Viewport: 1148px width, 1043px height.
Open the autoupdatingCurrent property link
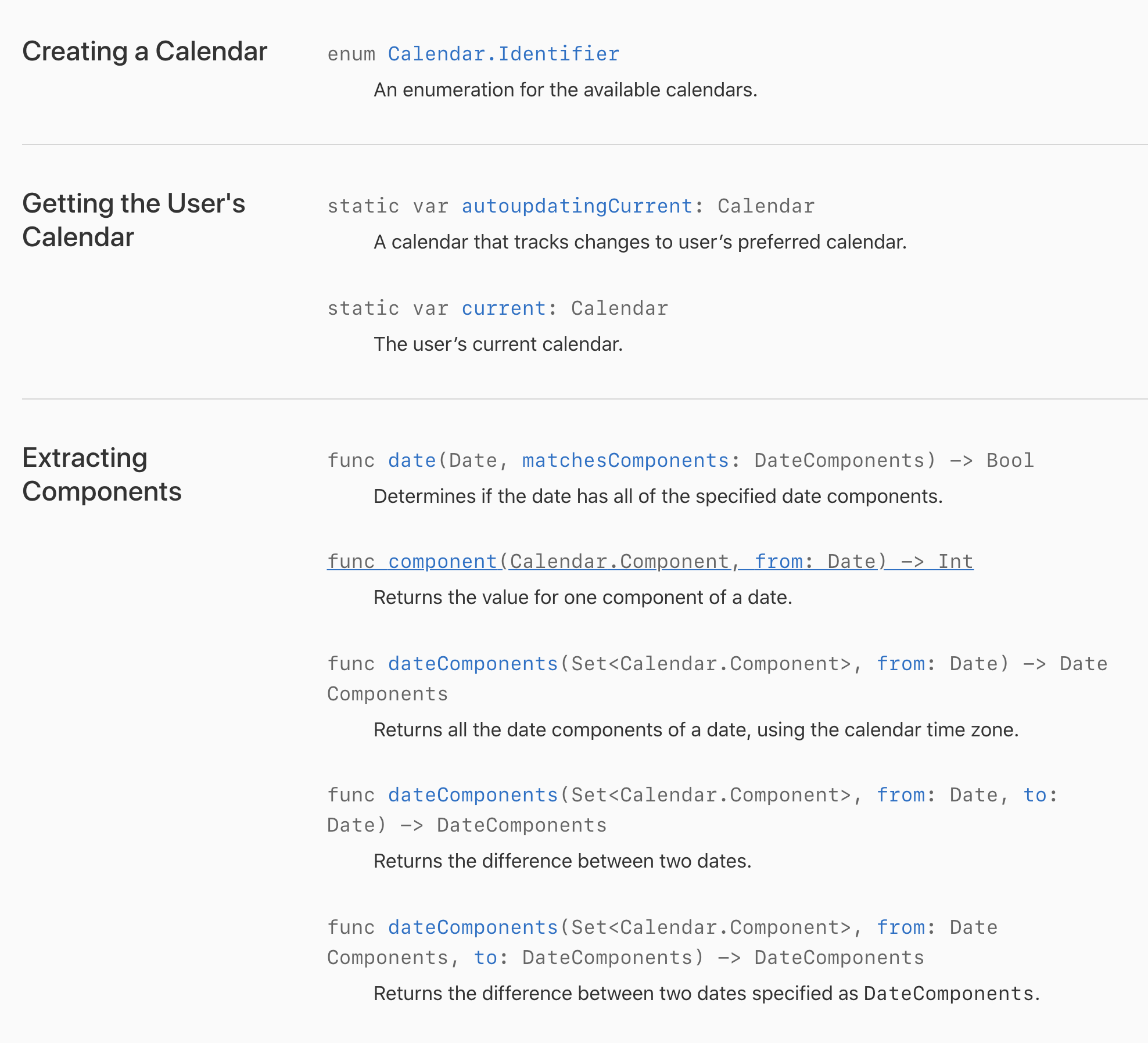[576, 206]
